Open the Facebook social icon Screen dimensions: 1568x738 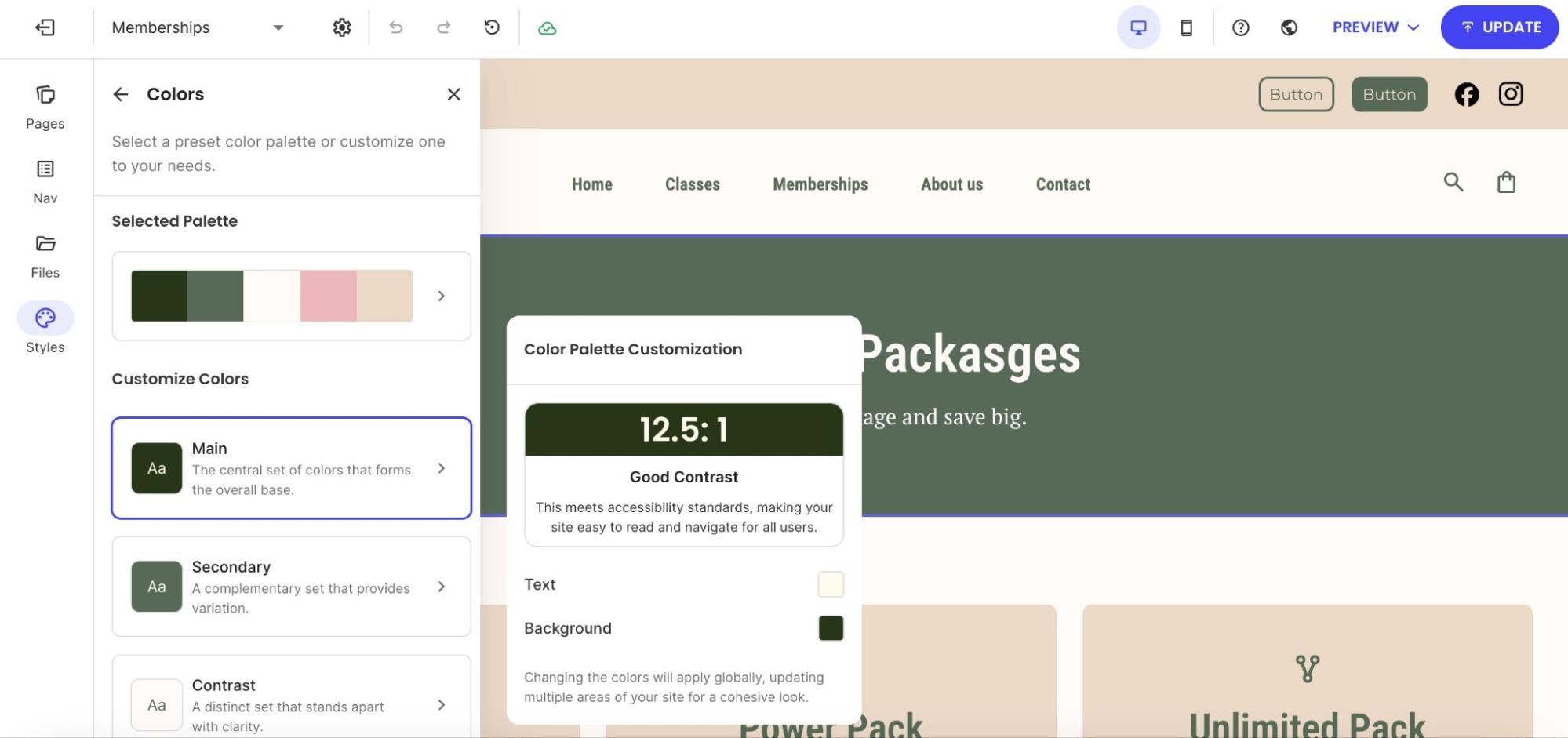click(1467, 94)
